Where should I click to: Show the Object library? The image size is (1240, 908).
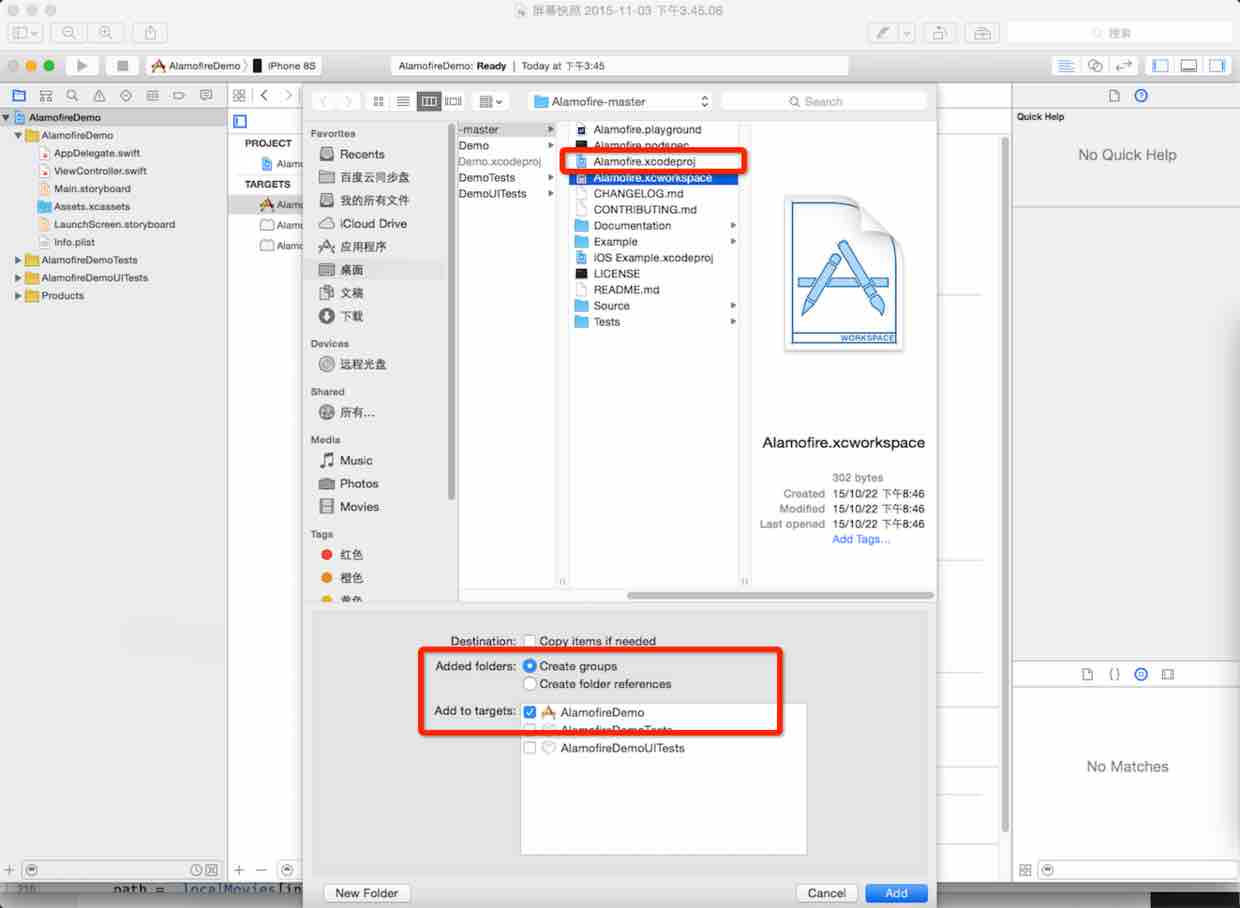coord(1141,675)
